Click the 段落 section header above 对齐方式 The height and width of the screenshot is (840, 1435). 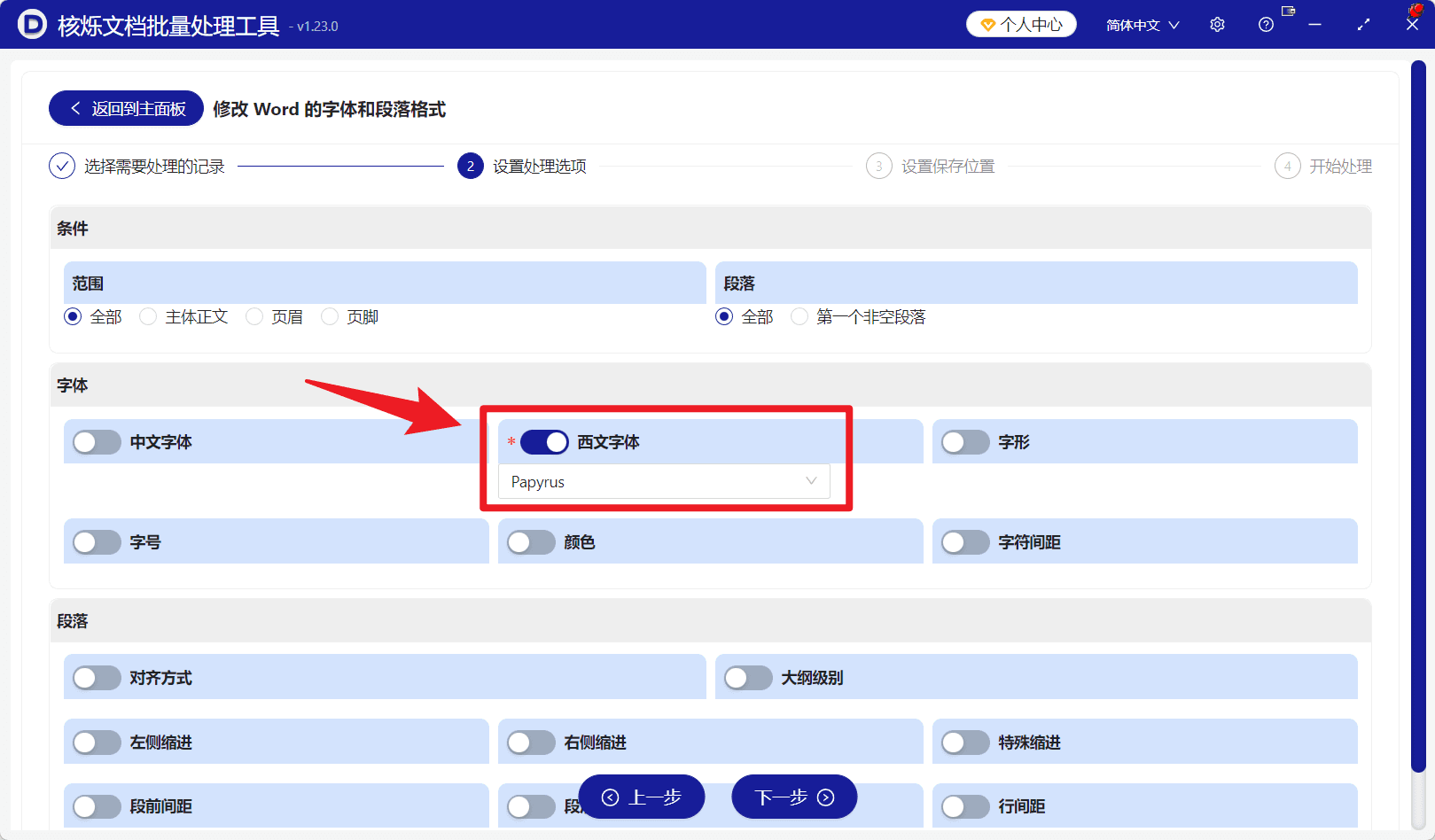pyautogui.click(x=711, y=620)
